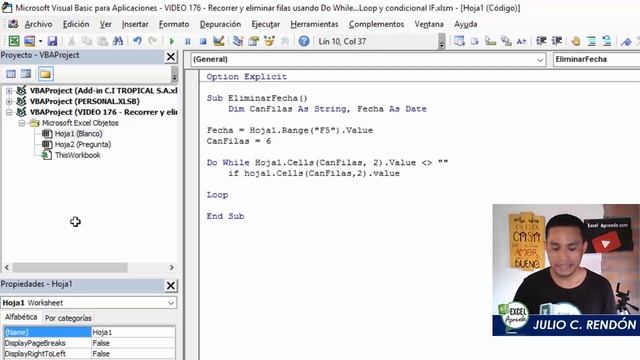Click the Cut scissors icon
This screenshot has height=360, width=640.
coord(71,41)
